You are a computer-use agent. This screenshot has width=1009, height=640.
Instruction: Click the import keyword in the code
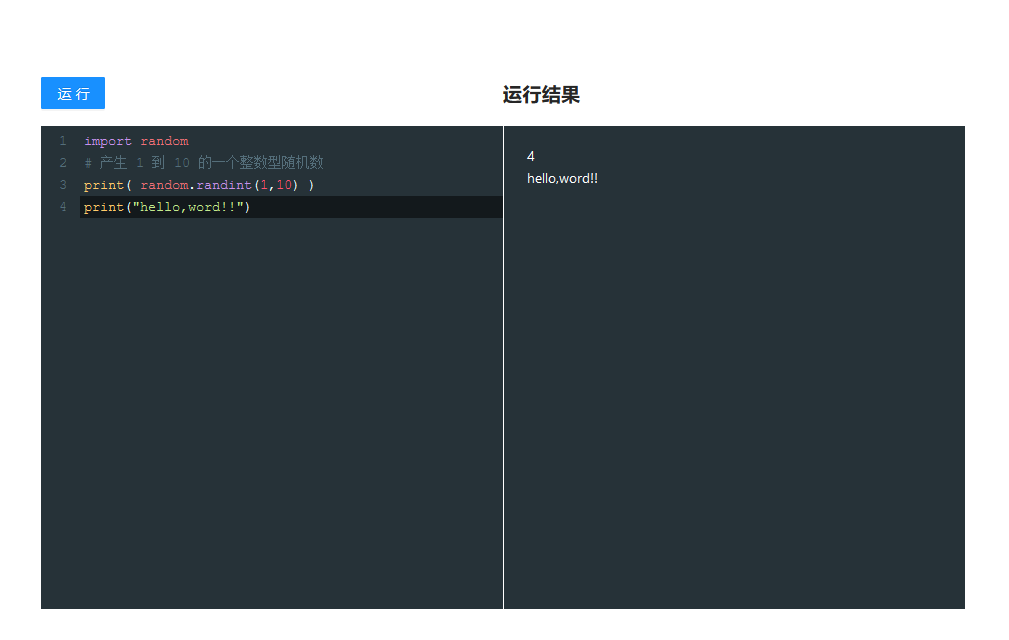(107, 141)
